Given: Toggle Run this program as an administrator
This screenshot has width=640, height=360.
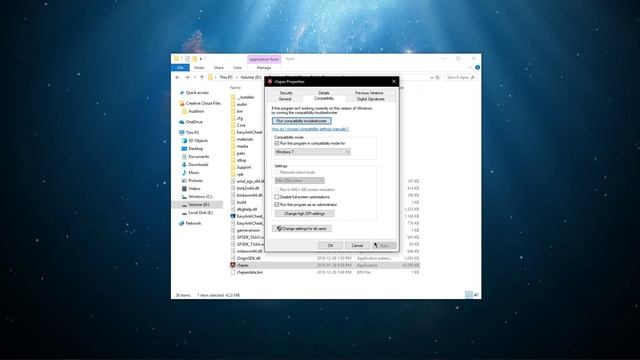Looking at the screenshot, I should tap(277, 204).
